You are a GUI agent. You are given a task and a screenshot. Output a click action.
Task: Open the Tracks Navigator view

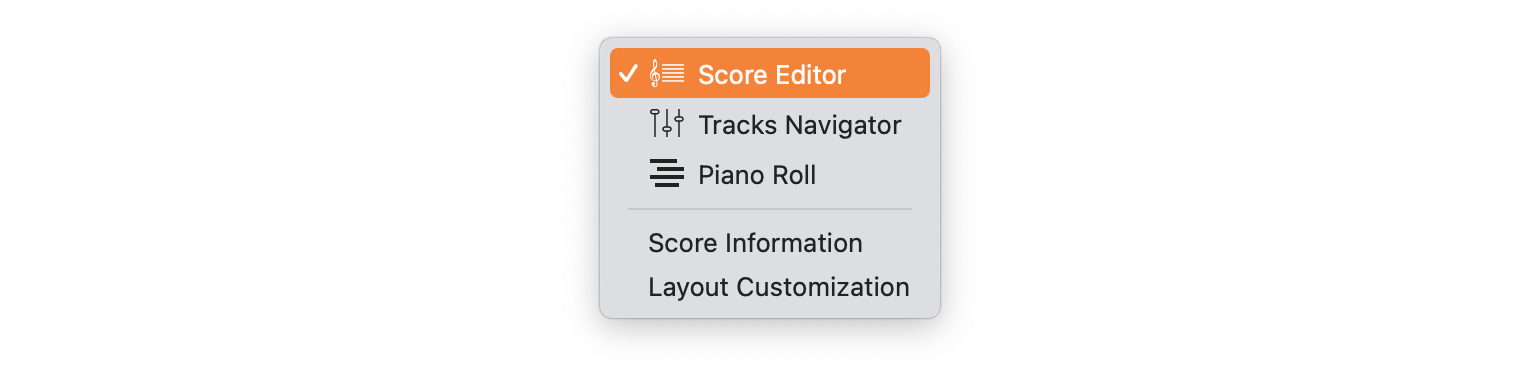tap(770, 124)
